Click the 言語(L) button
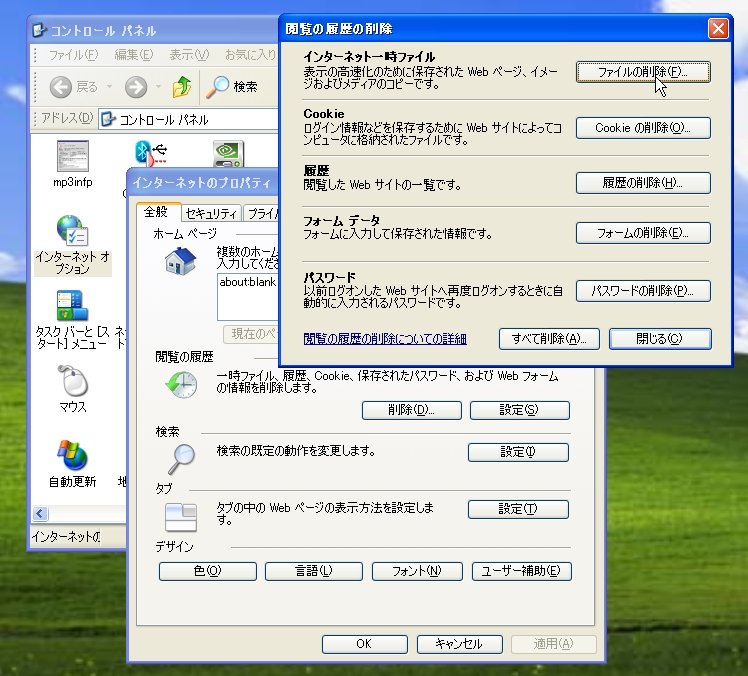 [x=313, y=571]
